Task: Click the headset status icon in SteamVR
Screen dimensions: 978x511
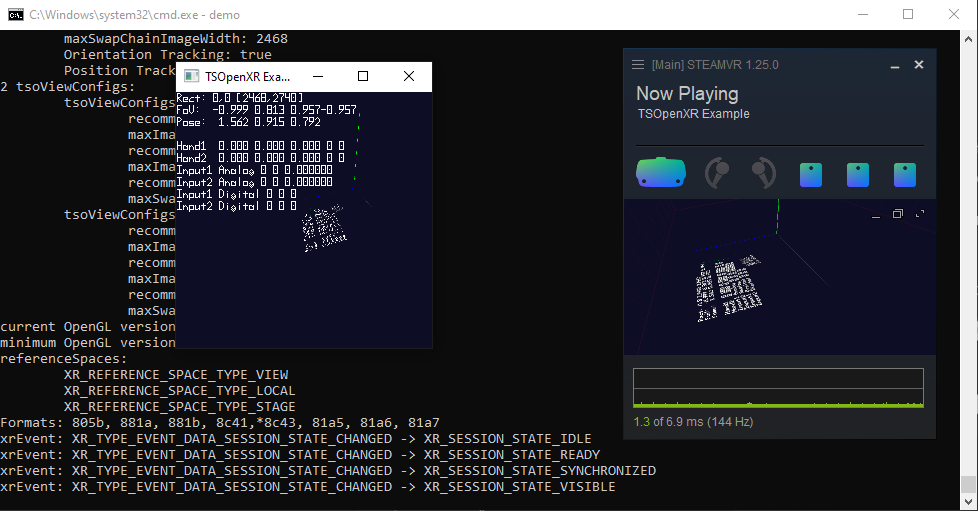Action: tap(661, 173)
